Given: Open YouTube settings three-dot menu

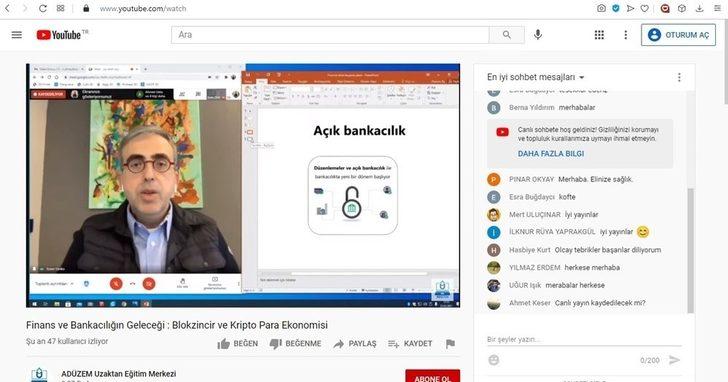Looking at the screenshot, I should 625,35.
